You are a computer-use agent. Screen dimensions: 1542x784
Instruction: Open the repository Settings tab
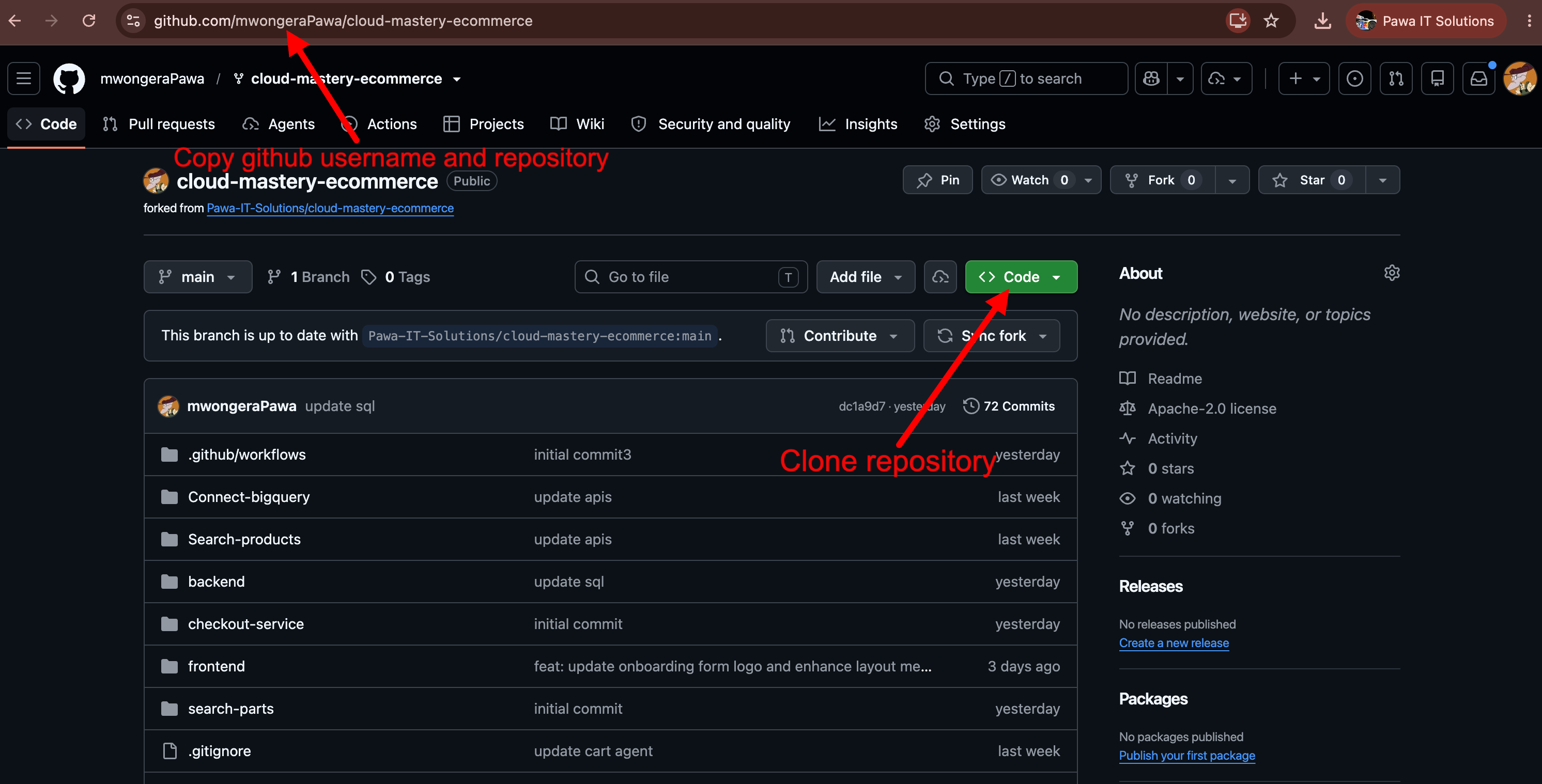pos(964,124)
